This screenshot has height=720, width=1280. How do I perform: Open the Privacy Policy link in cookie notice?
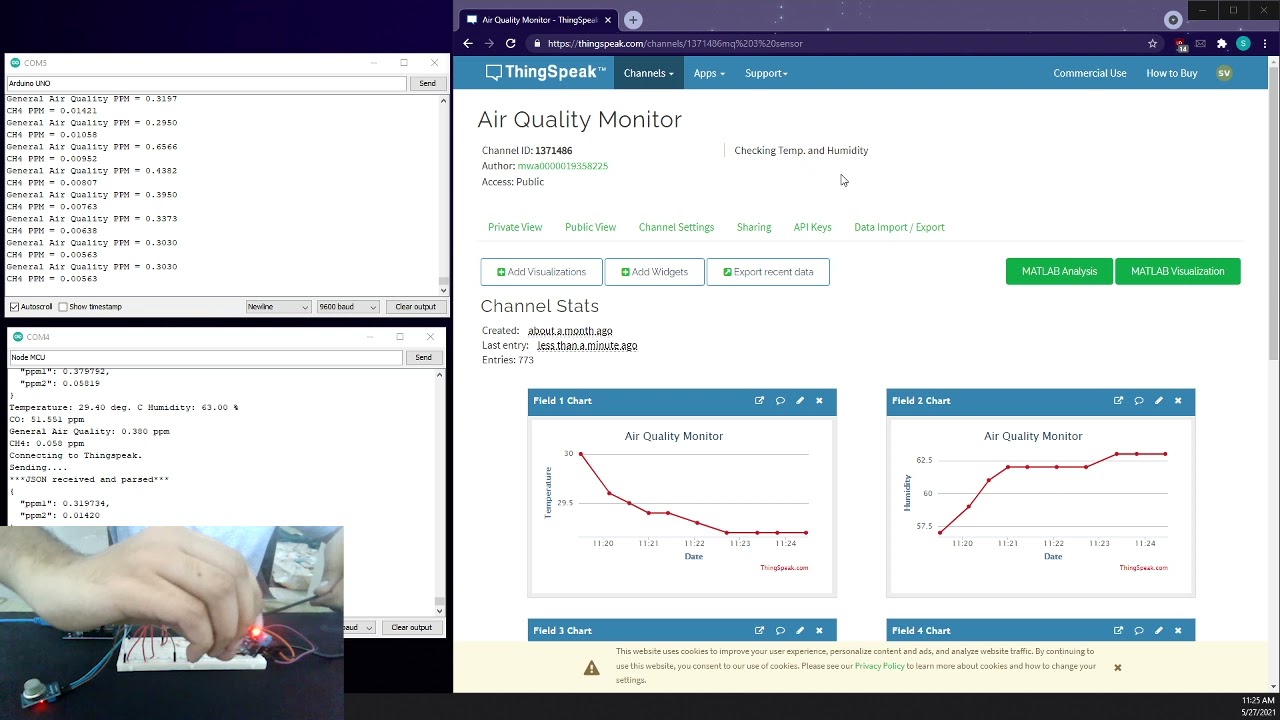click(x=880, y=666)
